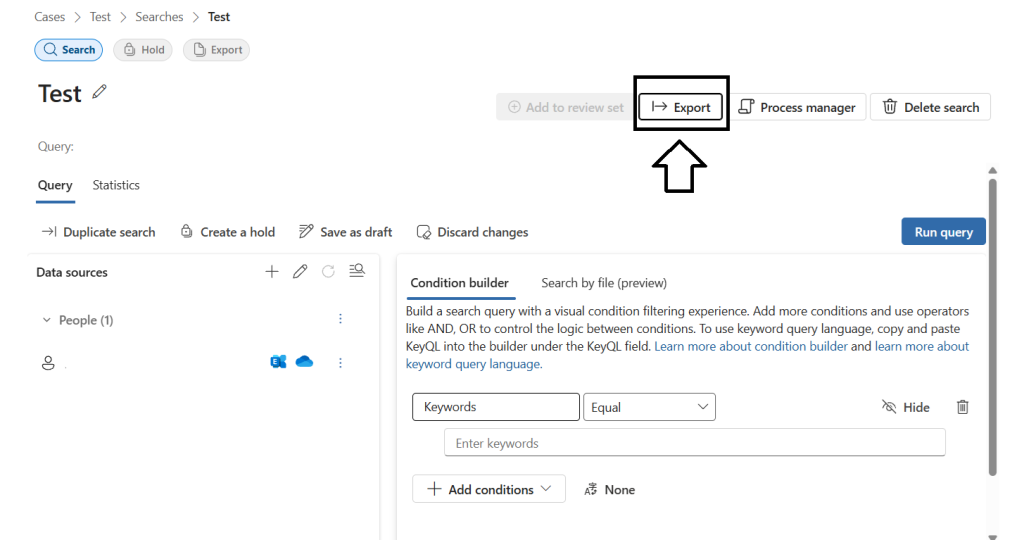Open Learn more about condition builder link
Image resolution: width=1024 pixels, height=540 pixels.
(751, 346)
